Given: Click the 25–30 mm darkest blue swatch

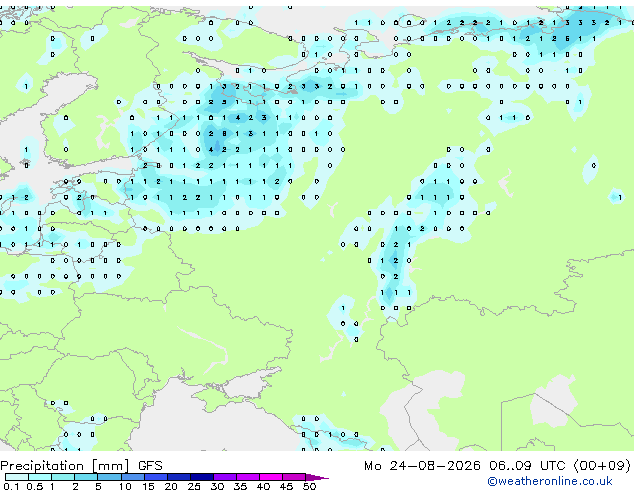Looking at the screenshot, I should [201, 477].
